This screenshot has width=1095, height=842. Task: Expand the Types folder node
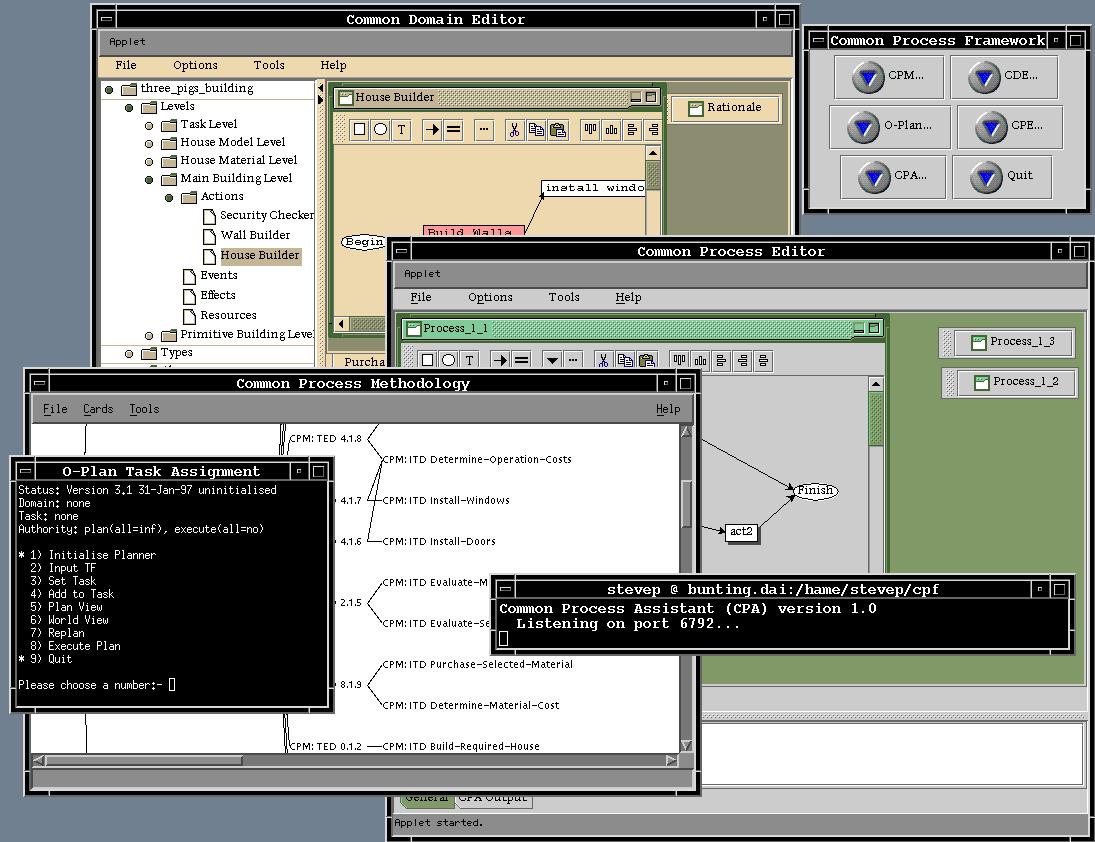(129, 354)
